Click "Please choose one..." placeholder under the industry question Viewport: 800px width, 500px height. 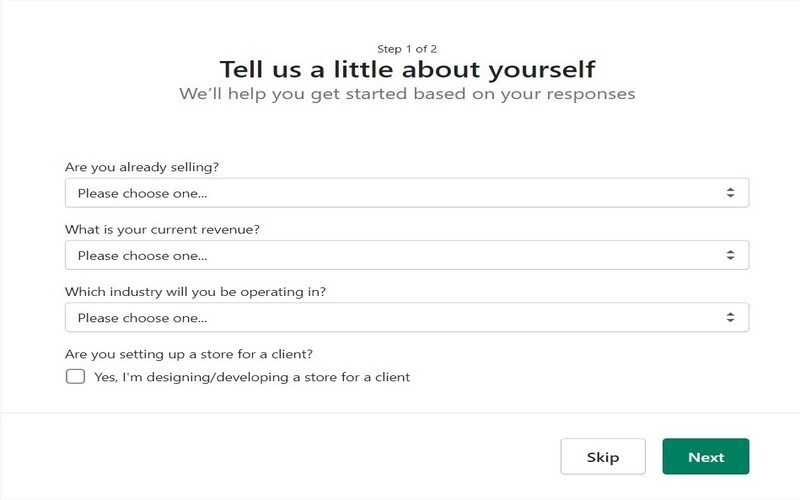pyautogui.click(x=142, y=317)
